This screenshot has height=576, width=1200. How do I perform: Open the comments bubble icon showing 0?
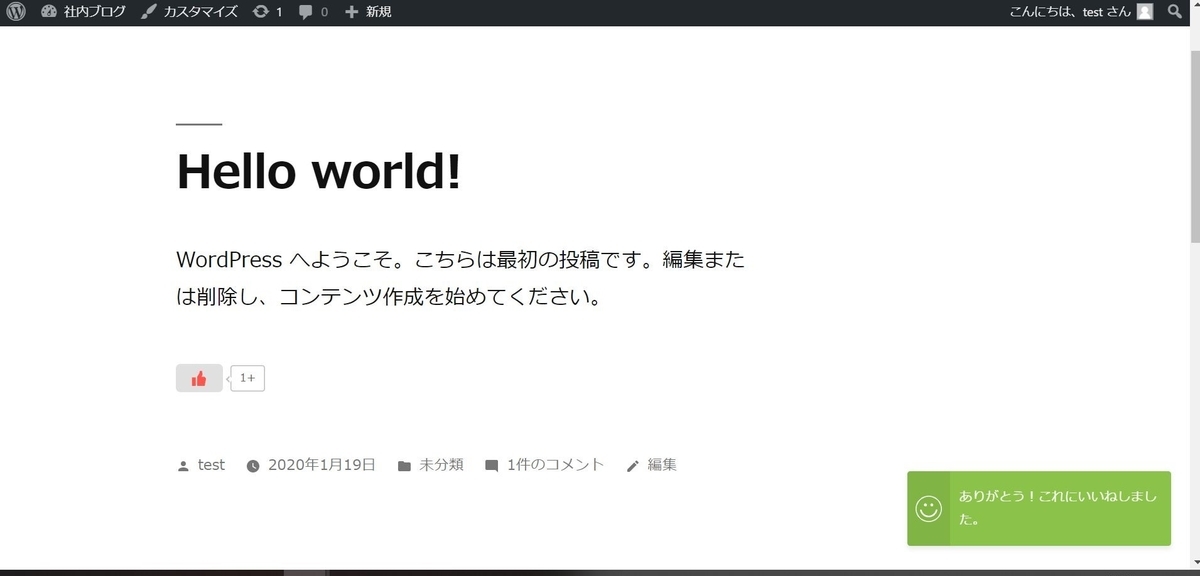click(304, 12)
